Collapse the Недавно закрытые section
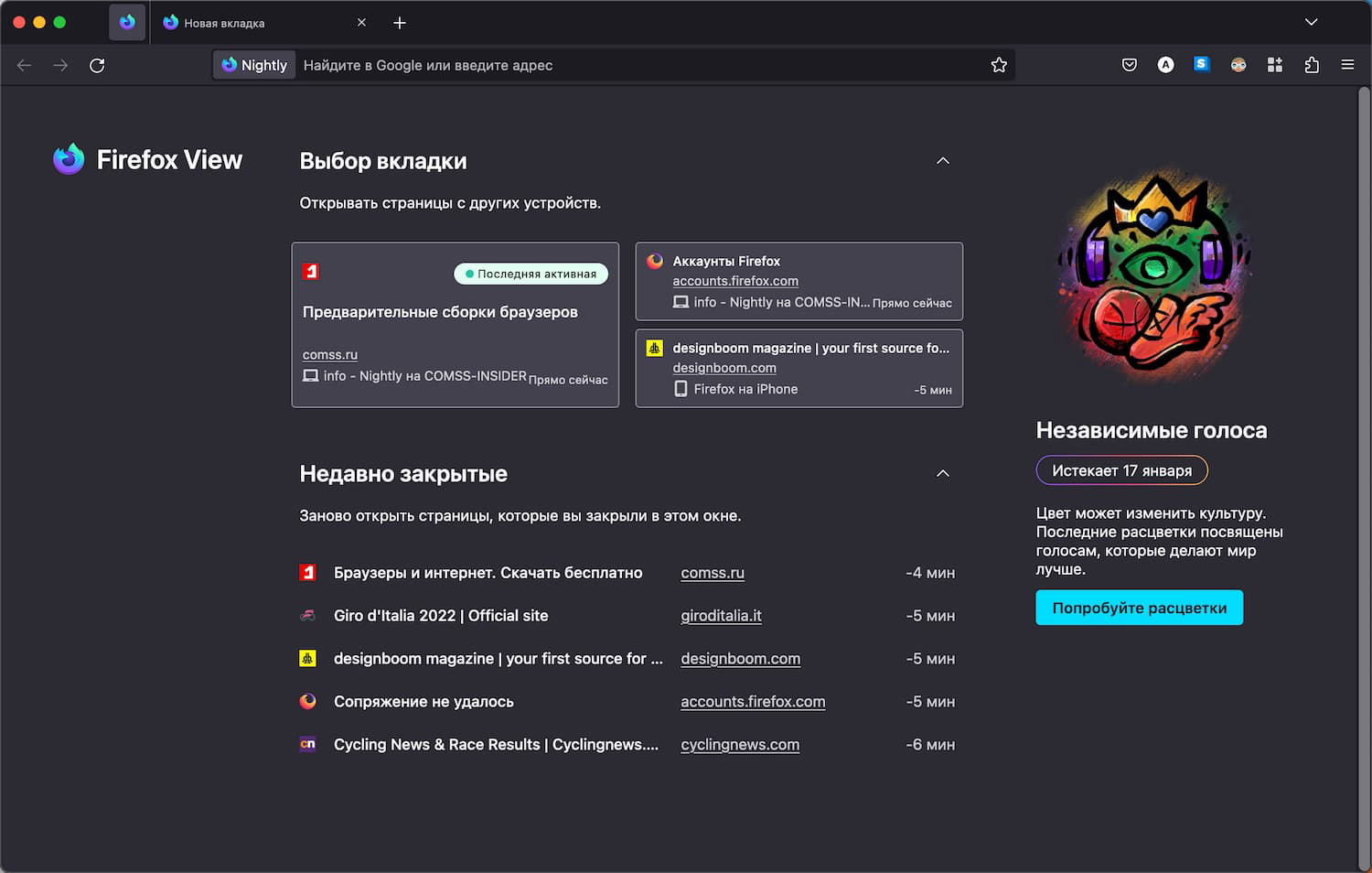This screenshot has width=1372, height=873. point(943,473)
